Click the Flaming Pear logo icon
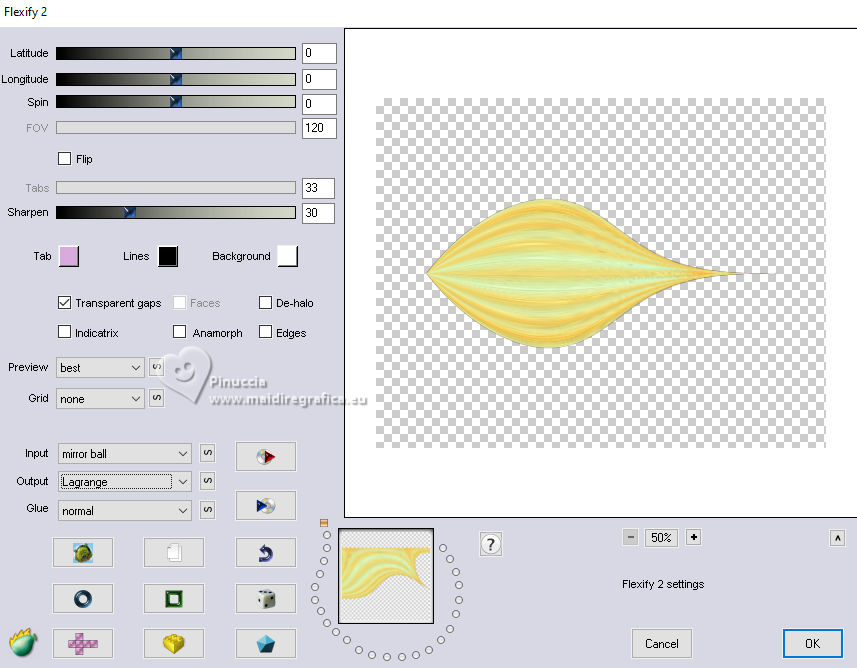857x668 pixels. click(23, 642)
